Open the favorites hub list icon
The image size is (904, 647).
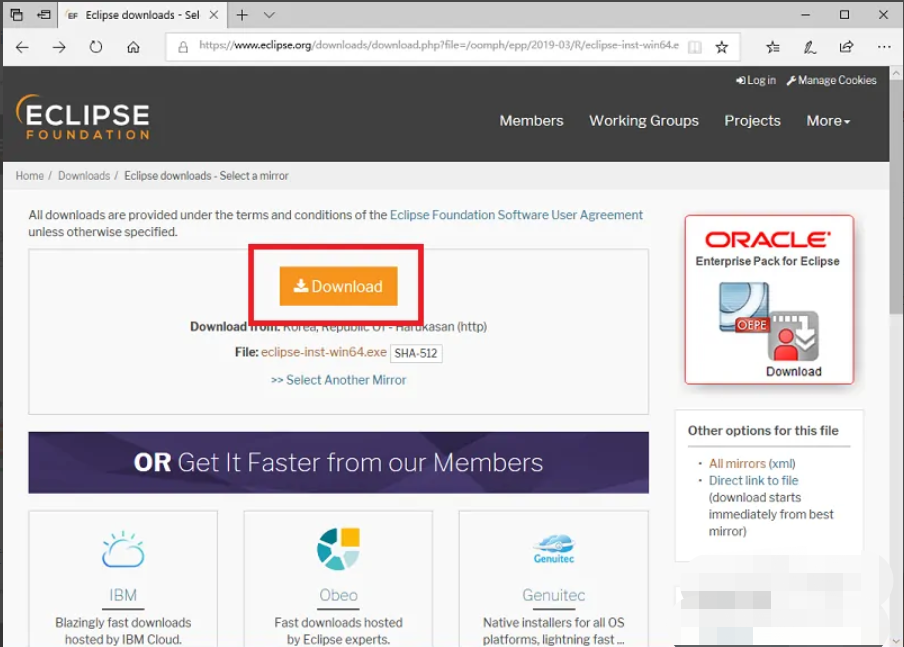click(x=773, y=47)
